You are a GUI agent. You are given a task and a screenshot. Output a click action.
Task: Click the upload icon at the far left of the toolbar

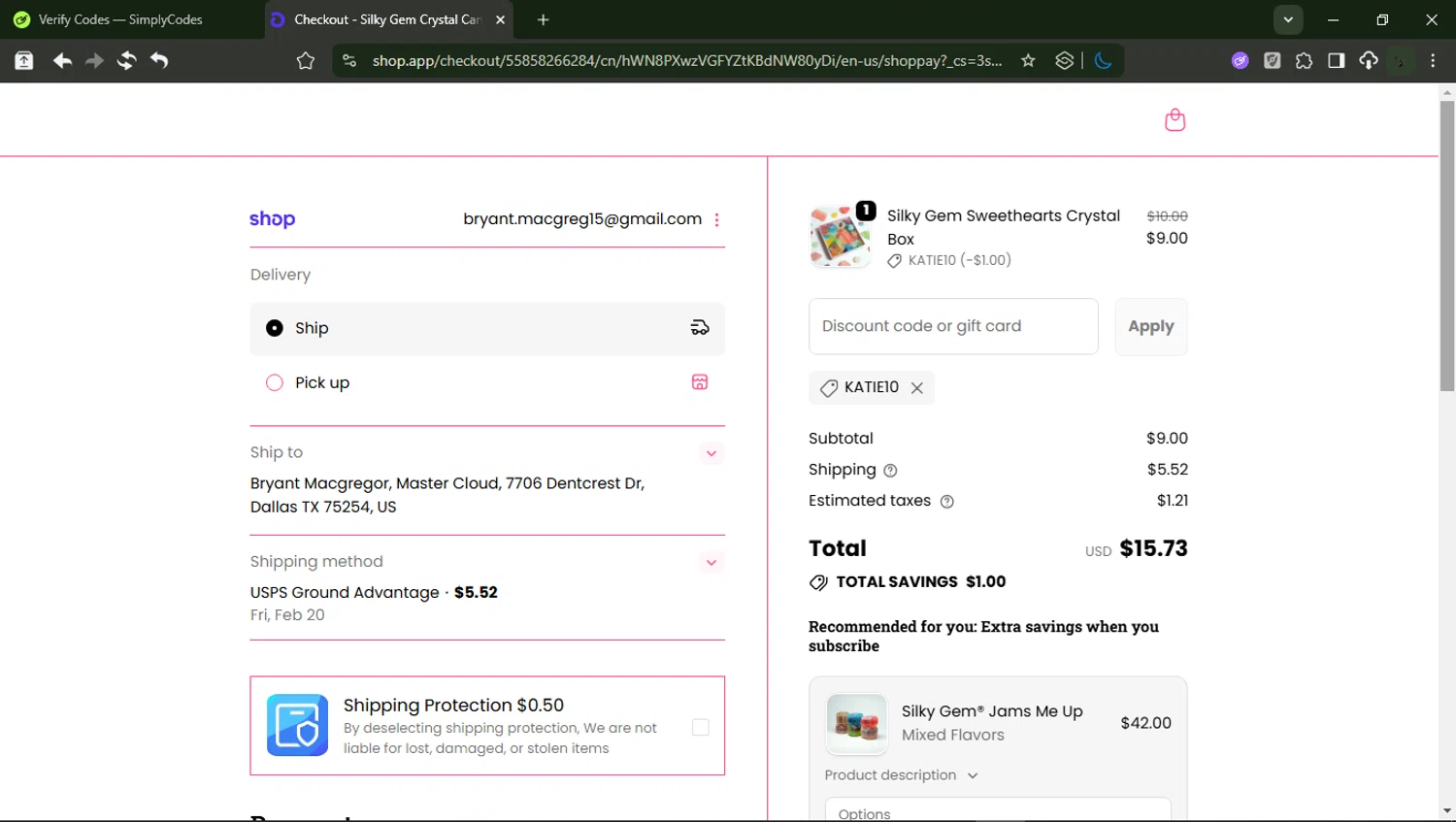(24, 60)
